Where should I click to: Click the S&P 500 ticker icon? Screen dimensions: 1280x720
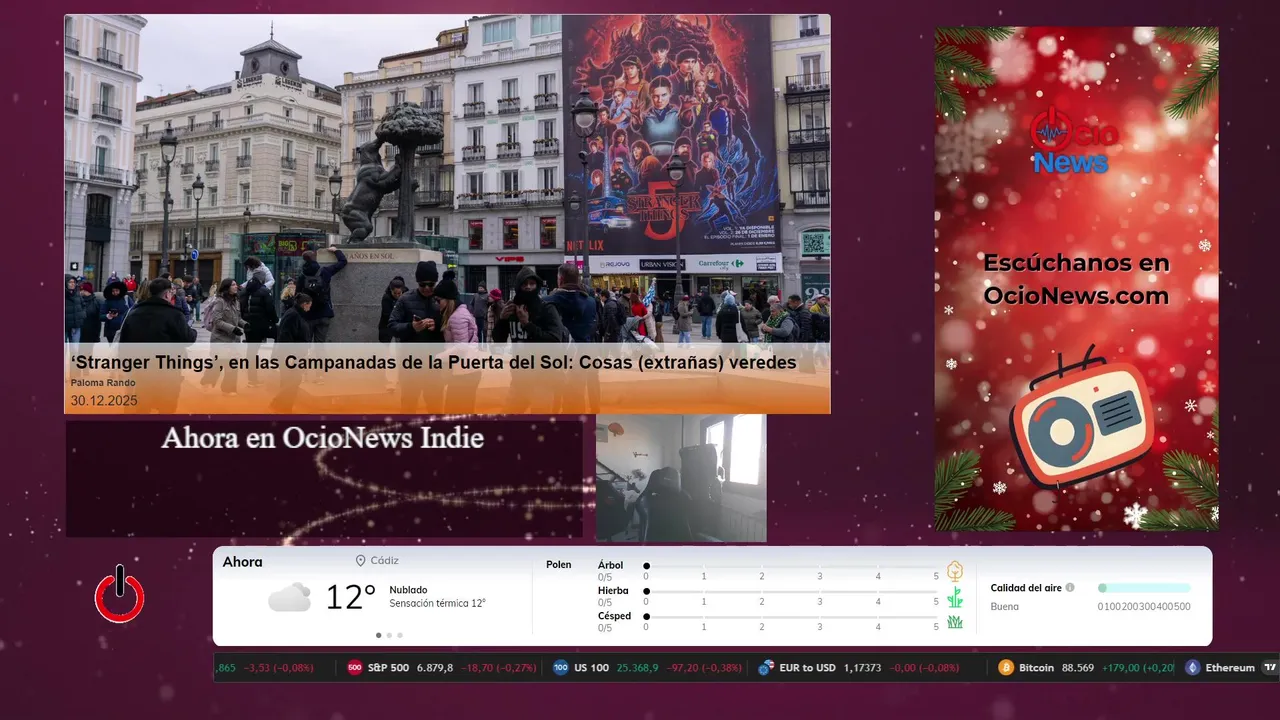[x=354, y=667]
